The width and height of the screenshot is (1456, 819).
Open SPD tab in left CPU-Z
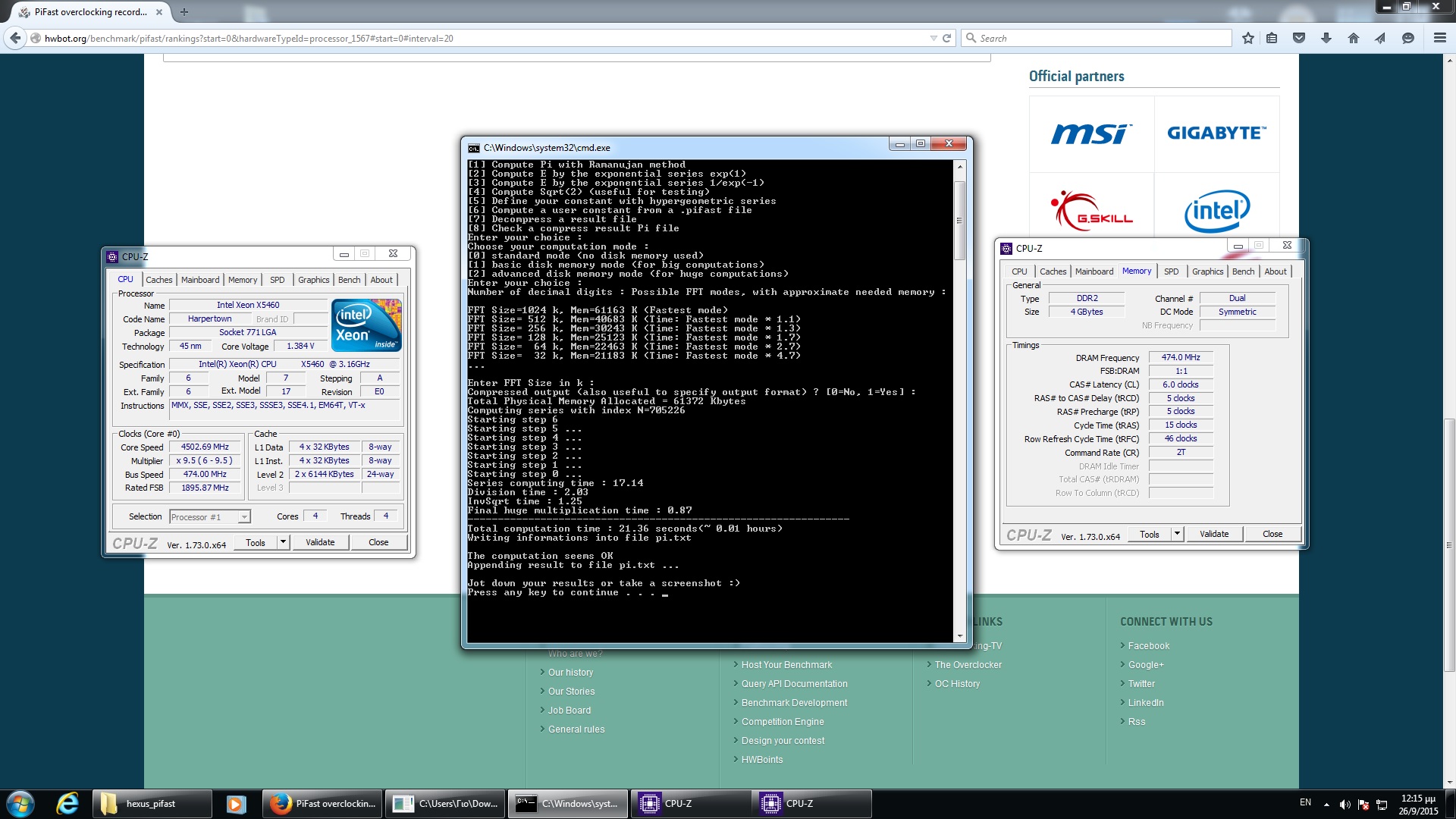point(278,280)
